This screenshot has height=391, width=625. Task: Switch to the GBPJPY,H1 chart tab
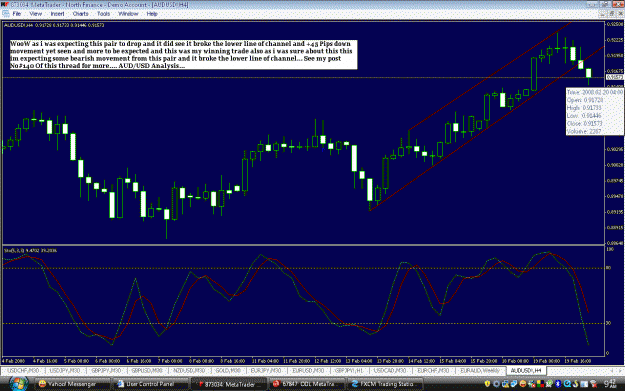click(x=349, y=371)
